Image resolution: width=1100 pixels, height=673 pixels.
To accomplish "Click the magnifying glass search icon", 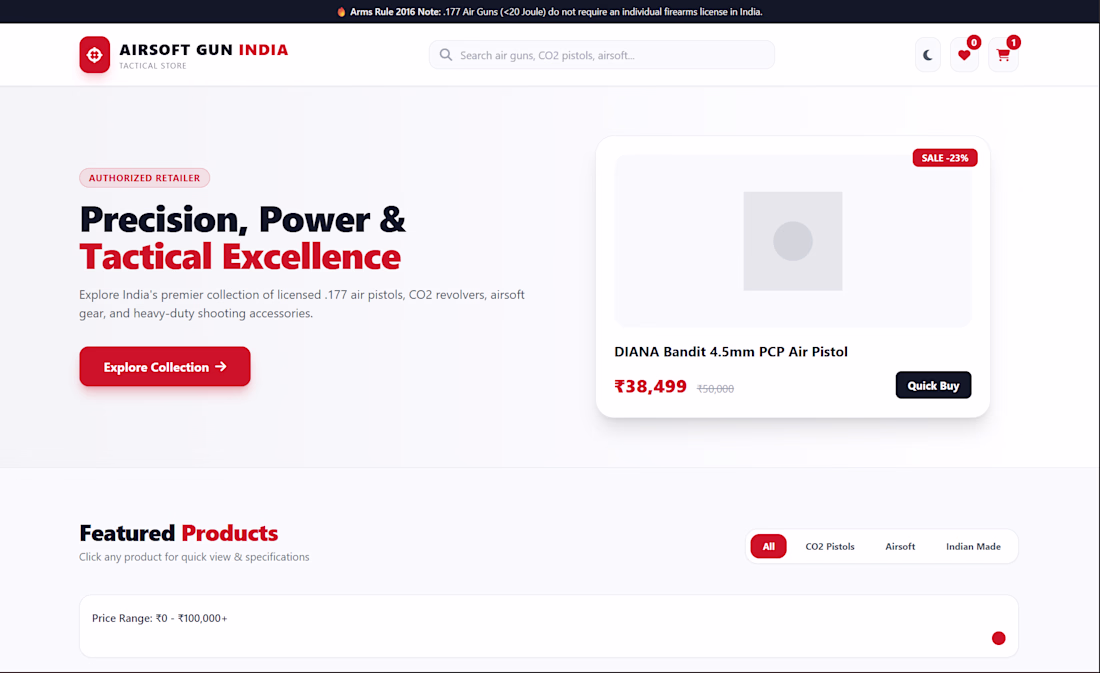I will (445, 55).
